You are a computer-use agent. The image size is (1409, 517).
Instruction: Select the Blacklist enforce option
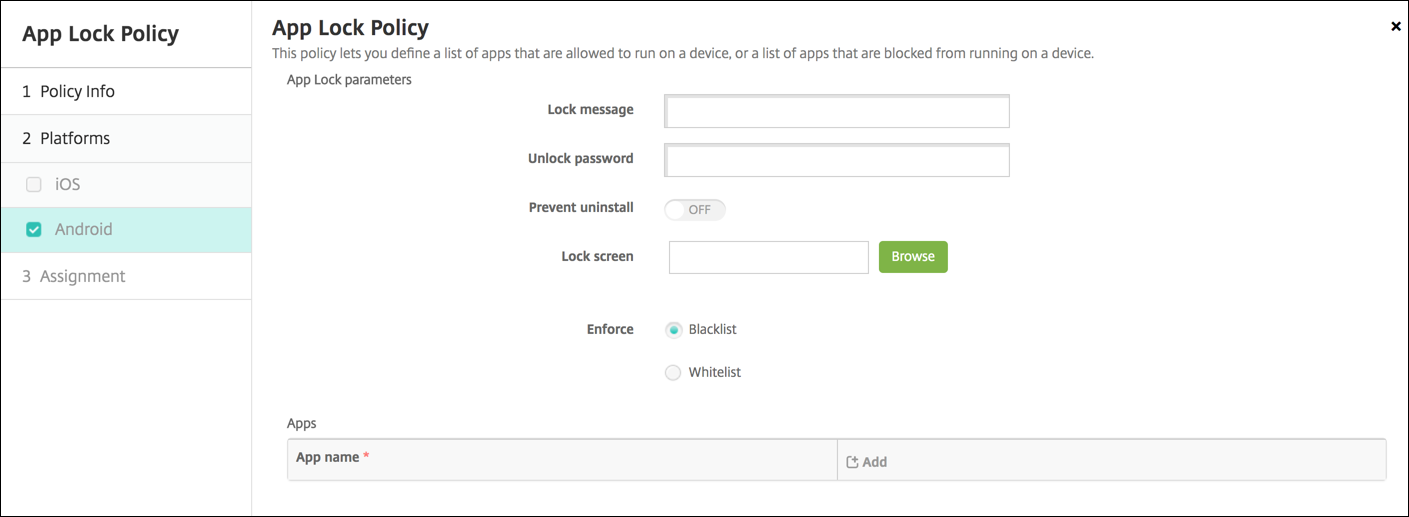(674, 329)
